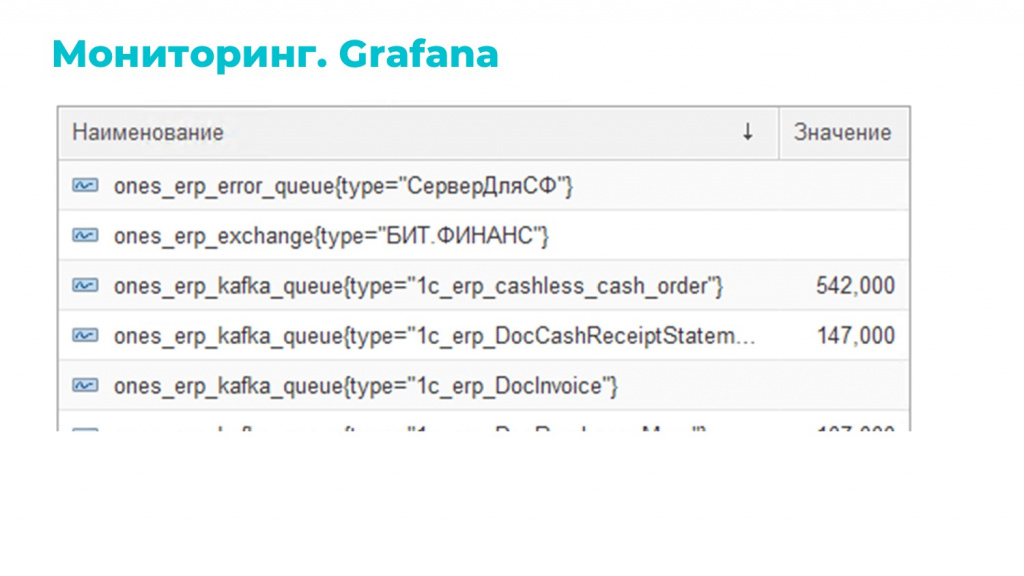
Task: Click the sort arrow in the Наименование header
Action: pos(748,133)
